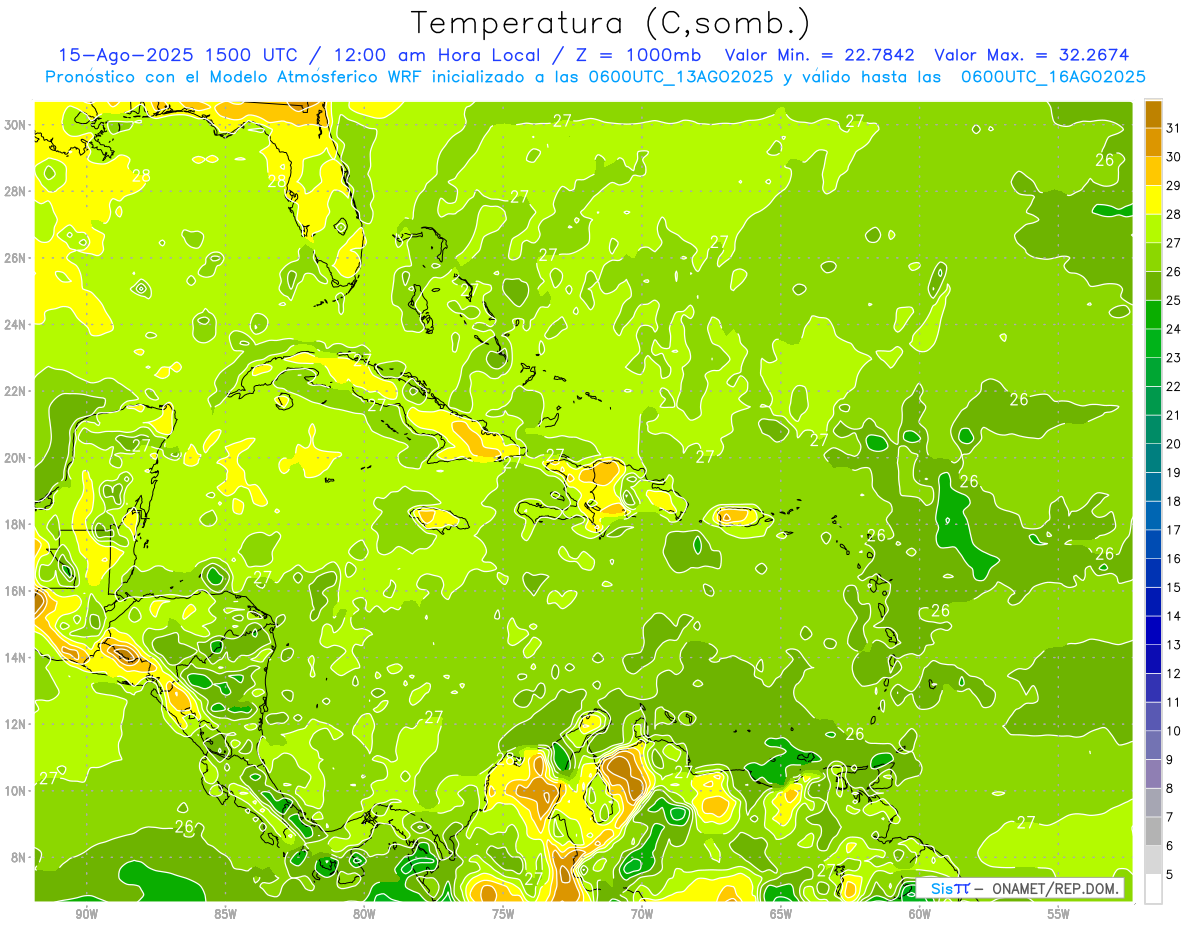The width and height of the screenshot is (1200, 927).
Task: Click the color scale label '29'
Action: [1173, 185]
